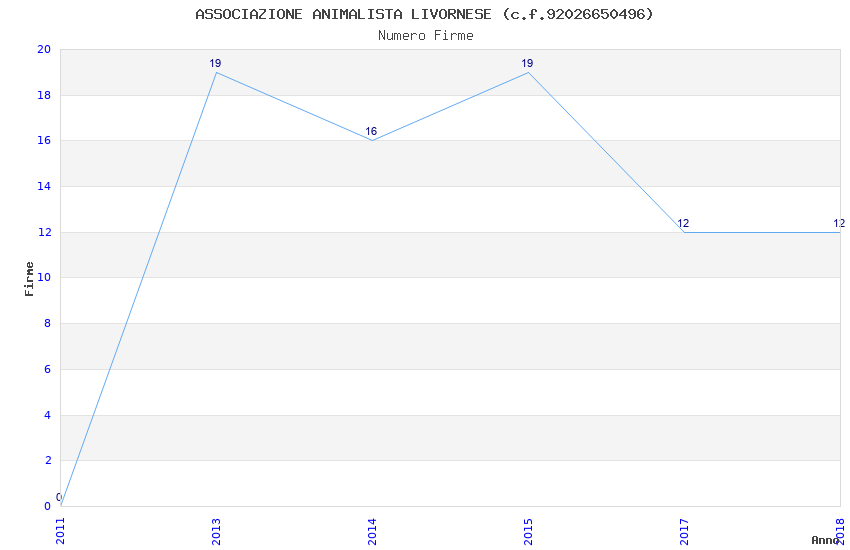The image size is (850, 550).
Task: Select the year 2017 on the x-axis
Action: pyautogui.click(x=685, y=531)
